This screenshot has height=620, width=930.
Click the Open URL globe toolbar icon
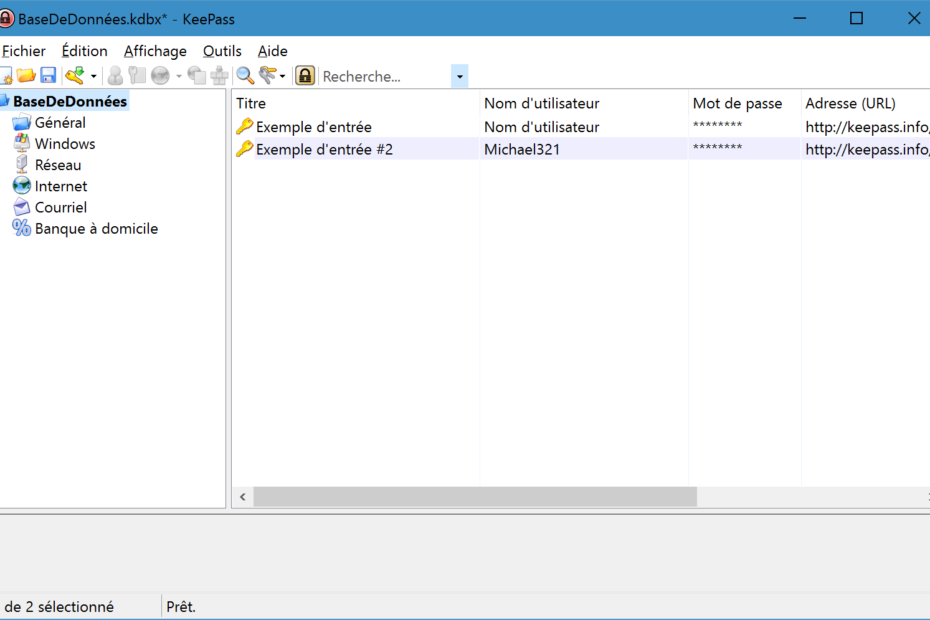160,76
